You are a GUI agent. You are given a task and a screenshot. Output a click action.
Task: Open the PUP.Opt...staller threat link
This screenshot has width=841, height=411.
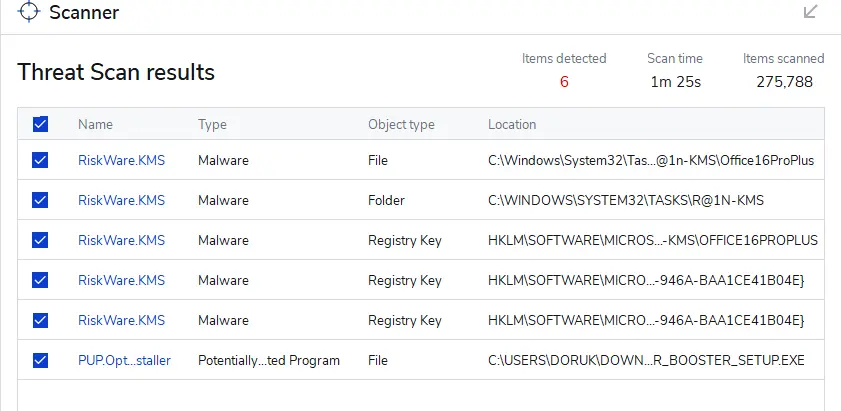[x=124, y=360]
